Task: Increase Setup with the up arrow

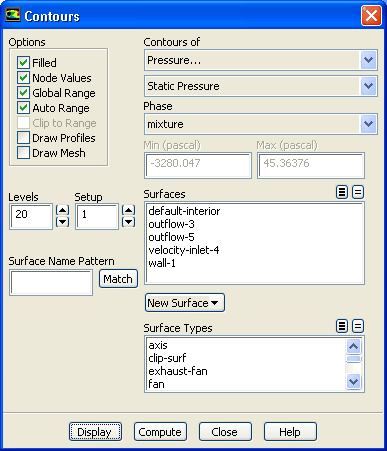Action: [128, 210]
